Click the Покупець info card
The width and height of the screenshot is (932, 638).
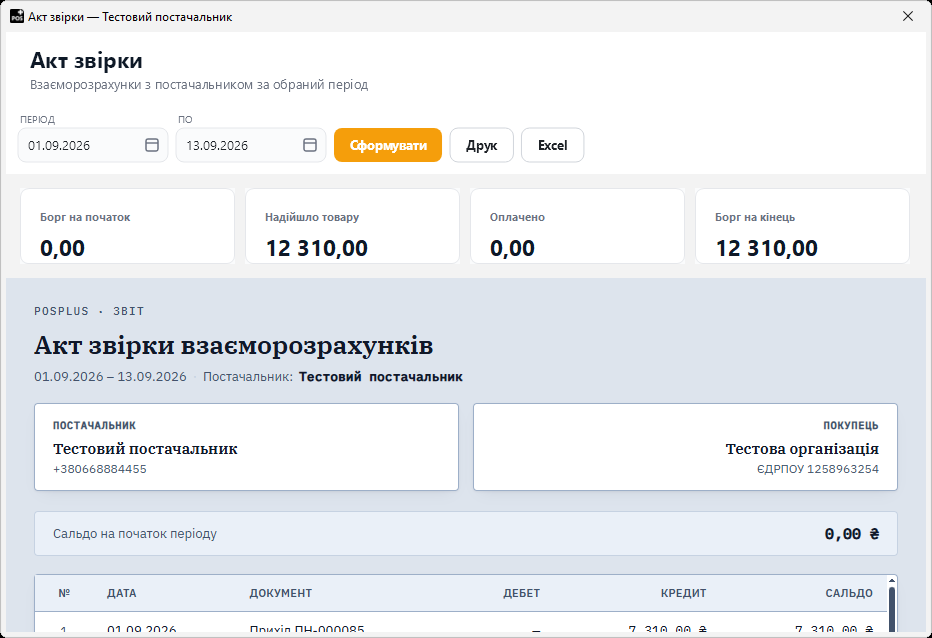point(685,447)
